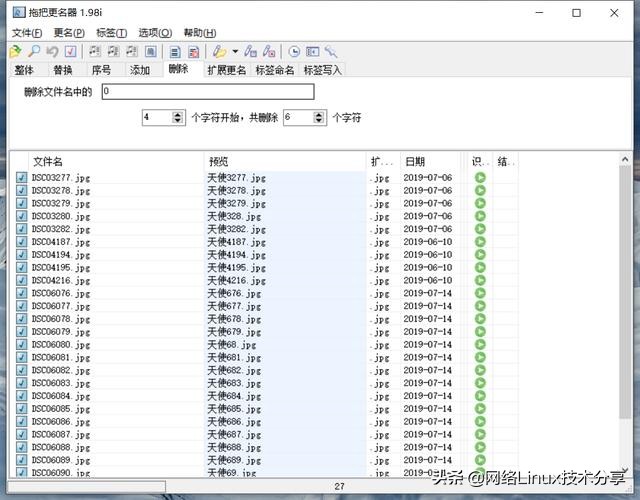Switch to the 扩展更名 tab
The height and width of the screenshot is (500, 640).
coord(227,70)
